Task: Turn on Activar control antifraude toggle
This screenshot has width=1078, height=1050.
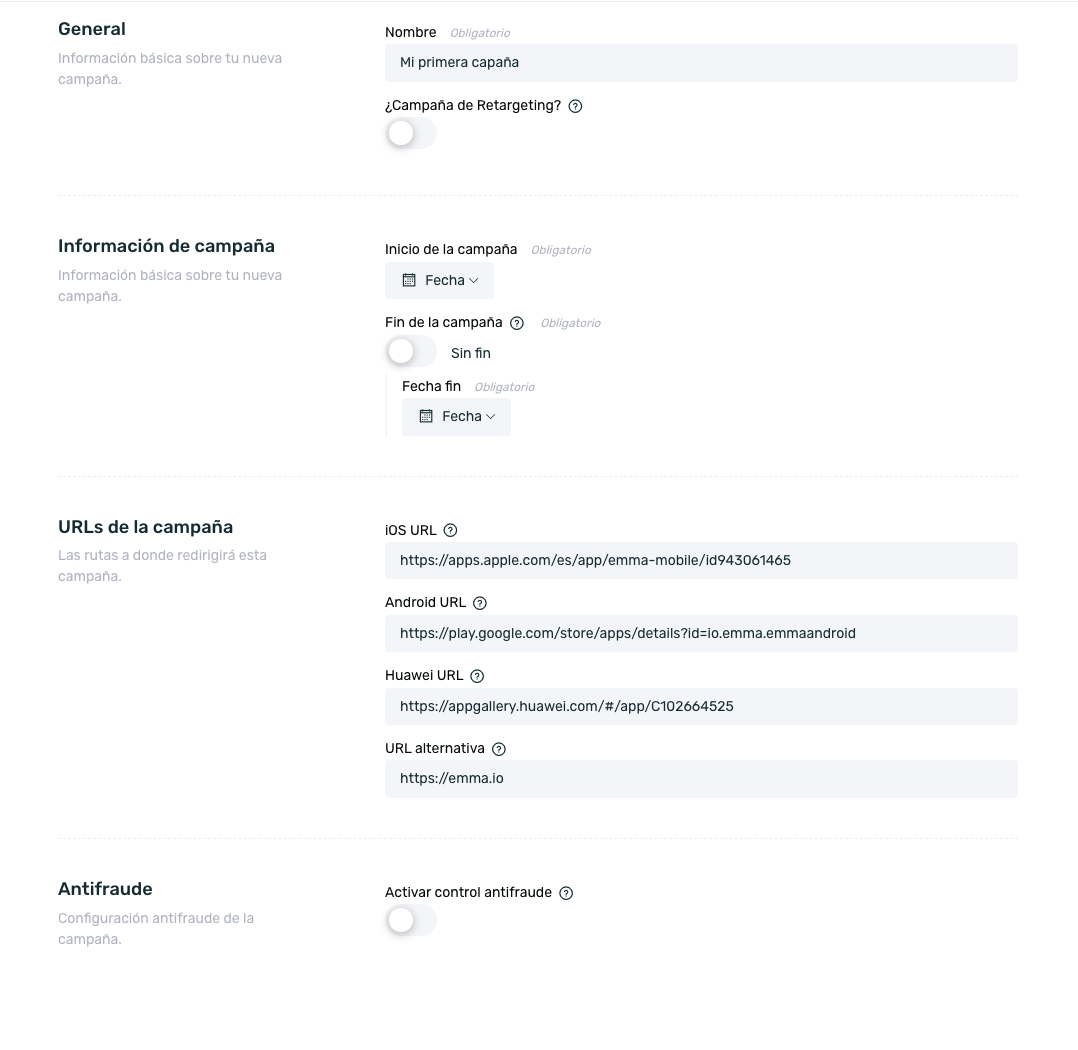Action: 410,920
